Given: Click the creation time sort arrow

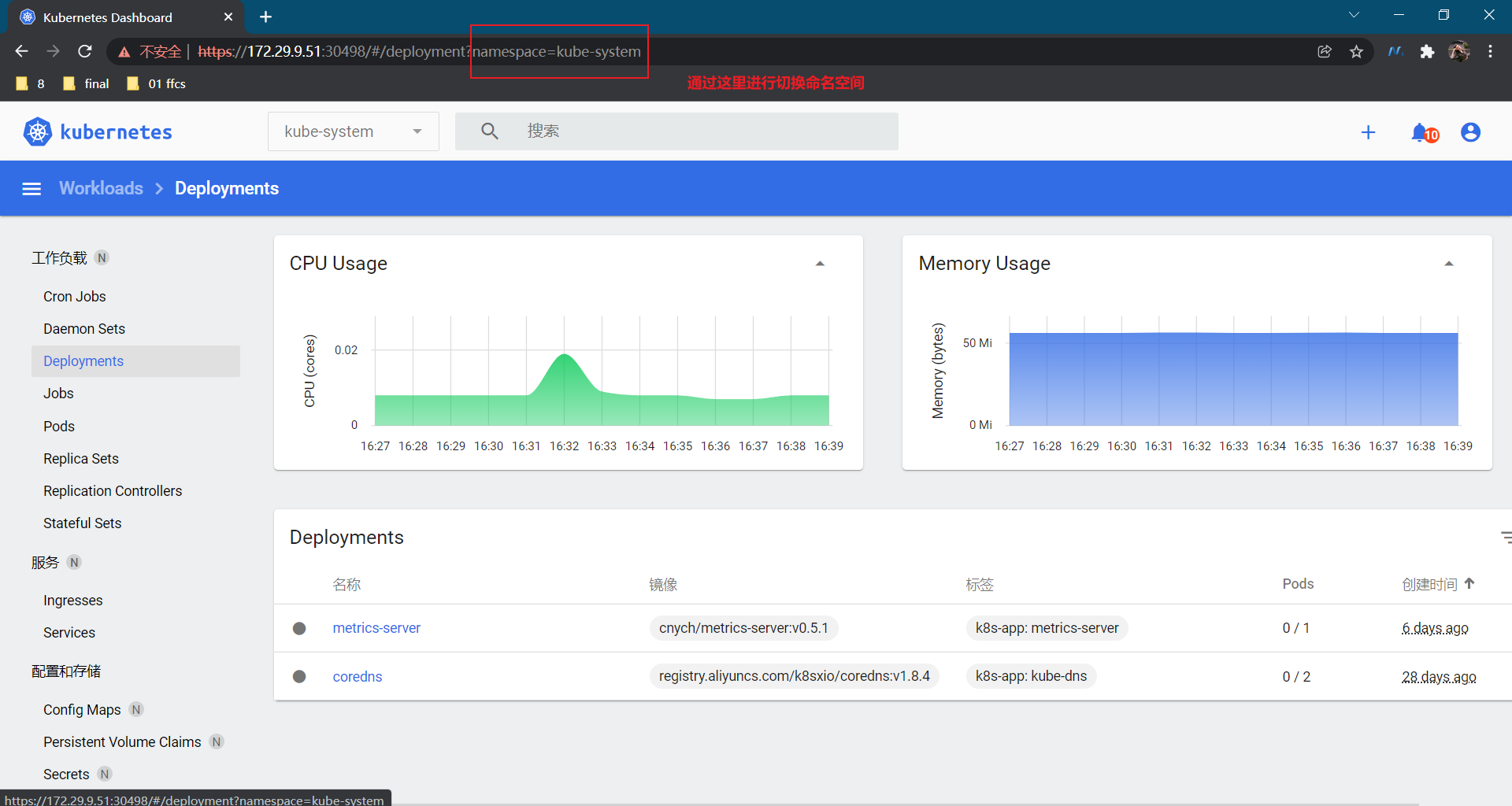Looking at the screenshot, I should [x=1469, y=583].
